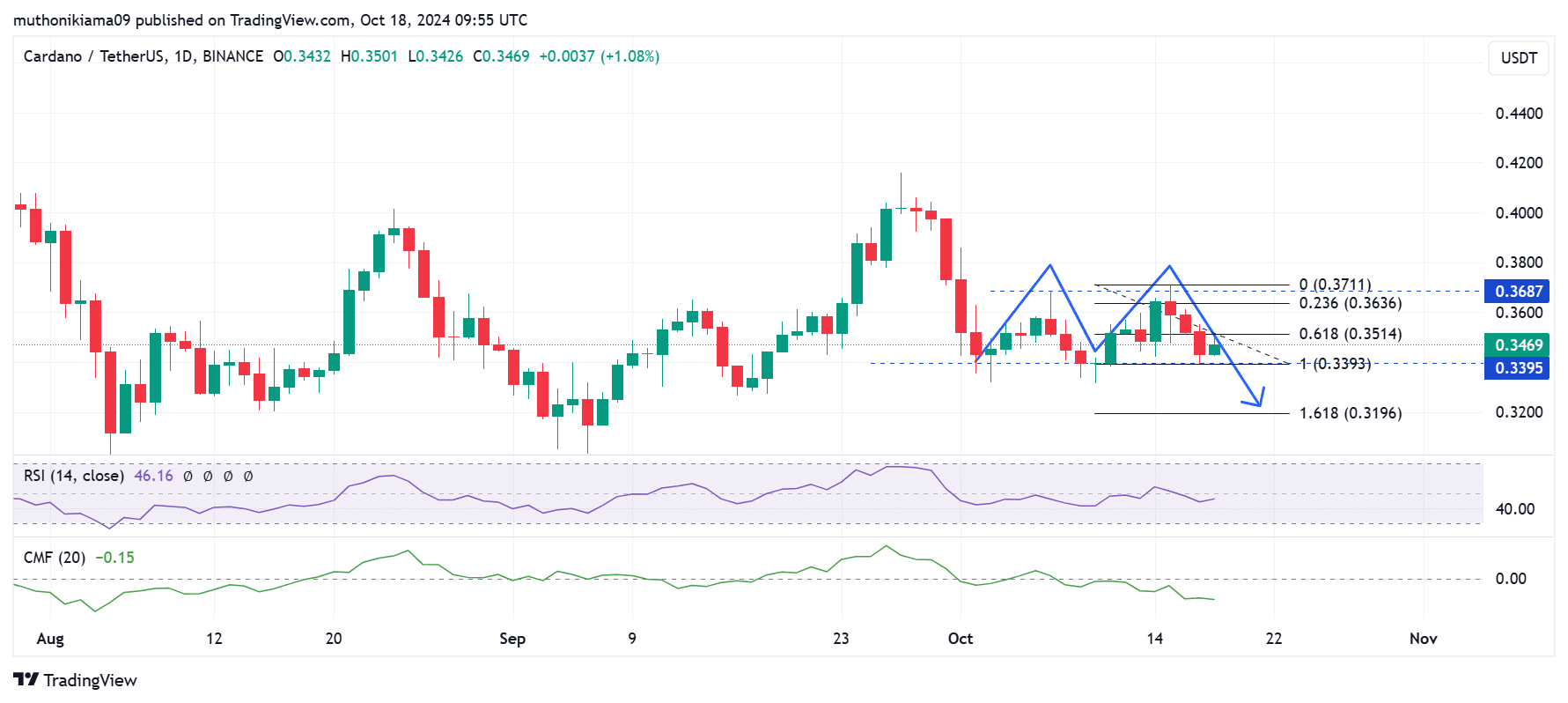Image resolution: width=1568 pixels, height=703 pixels.
Task: Click the RSI (14, close) indicator title
Action: (73, 476)
